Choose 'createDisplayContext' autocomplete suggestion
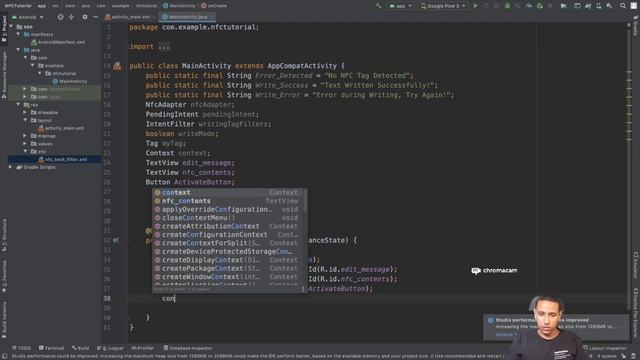Screen dimensions: 640x360 coord(228,260)
